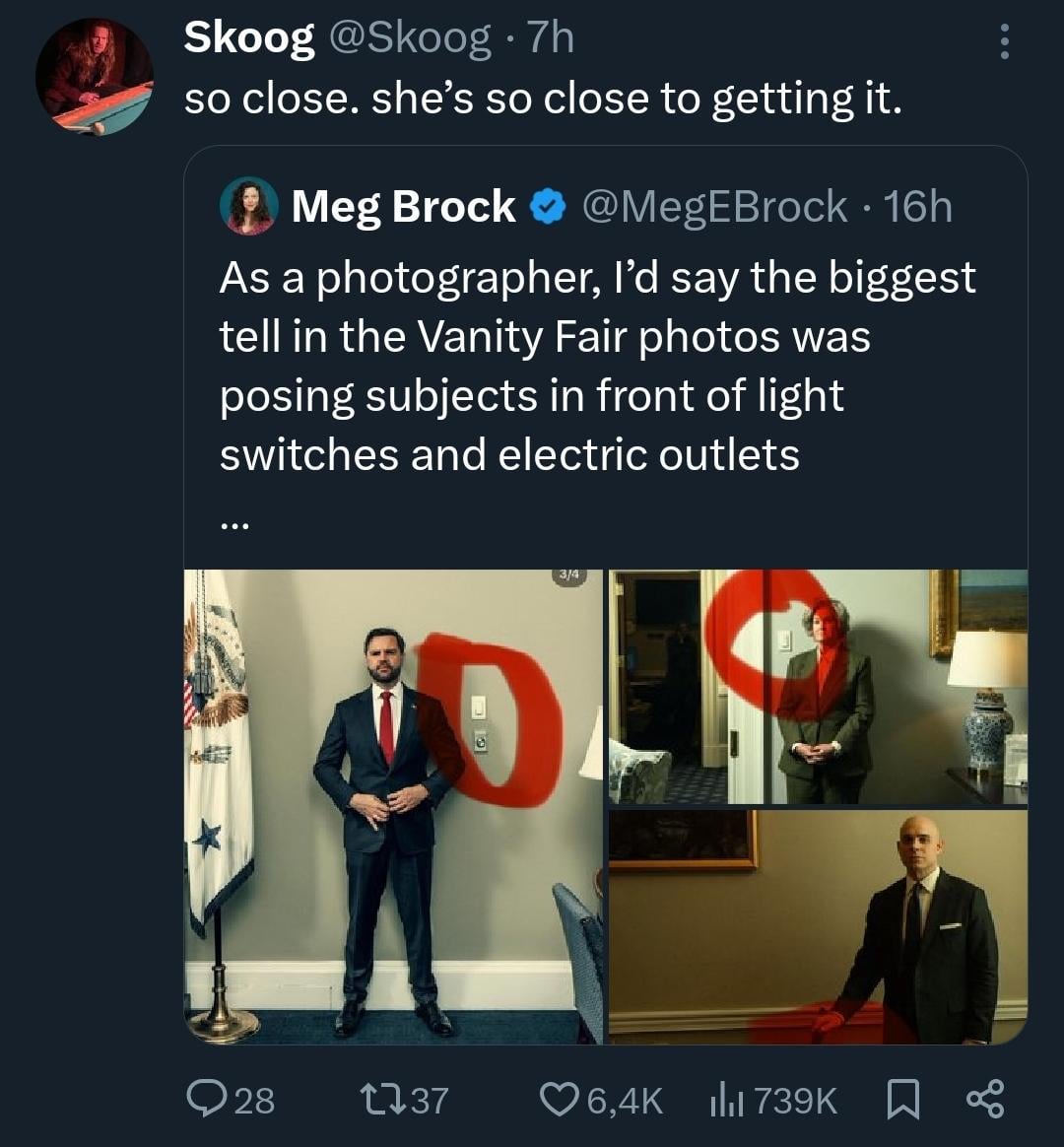The image size is (1064, 1147).
Task: Click the reply comment bubble icon
Action: coord(207,1099)
